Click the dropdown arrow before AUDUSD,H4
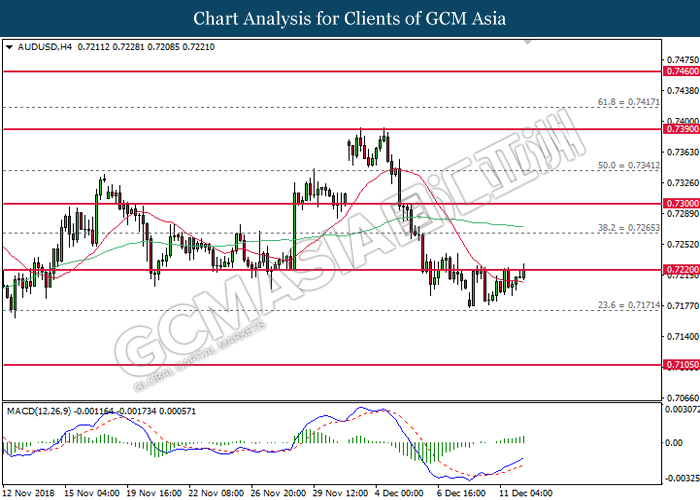Screen dimensions: 700x500 point(9,47)
